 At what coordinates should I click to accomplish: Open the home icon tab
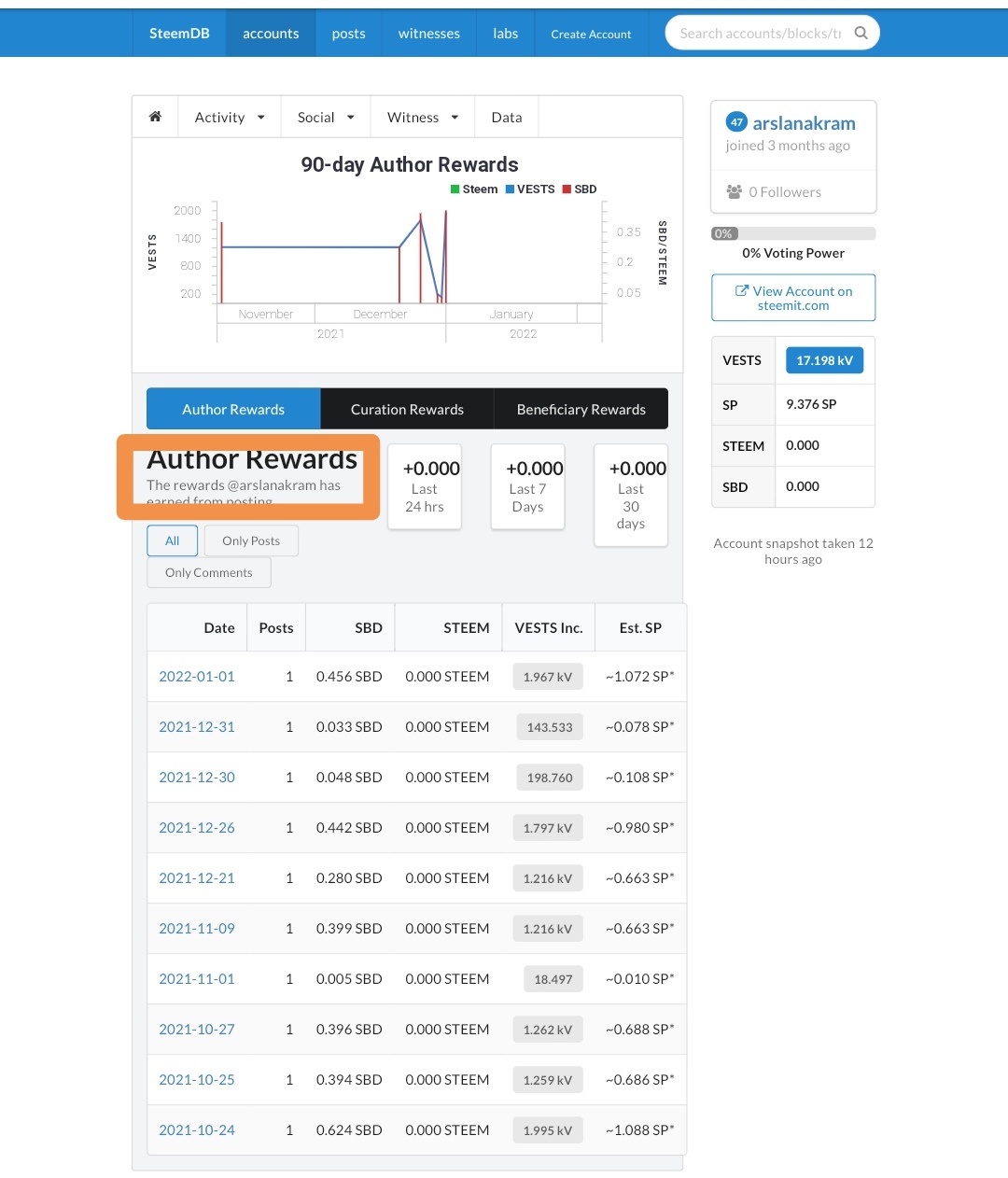pos(155,117)
